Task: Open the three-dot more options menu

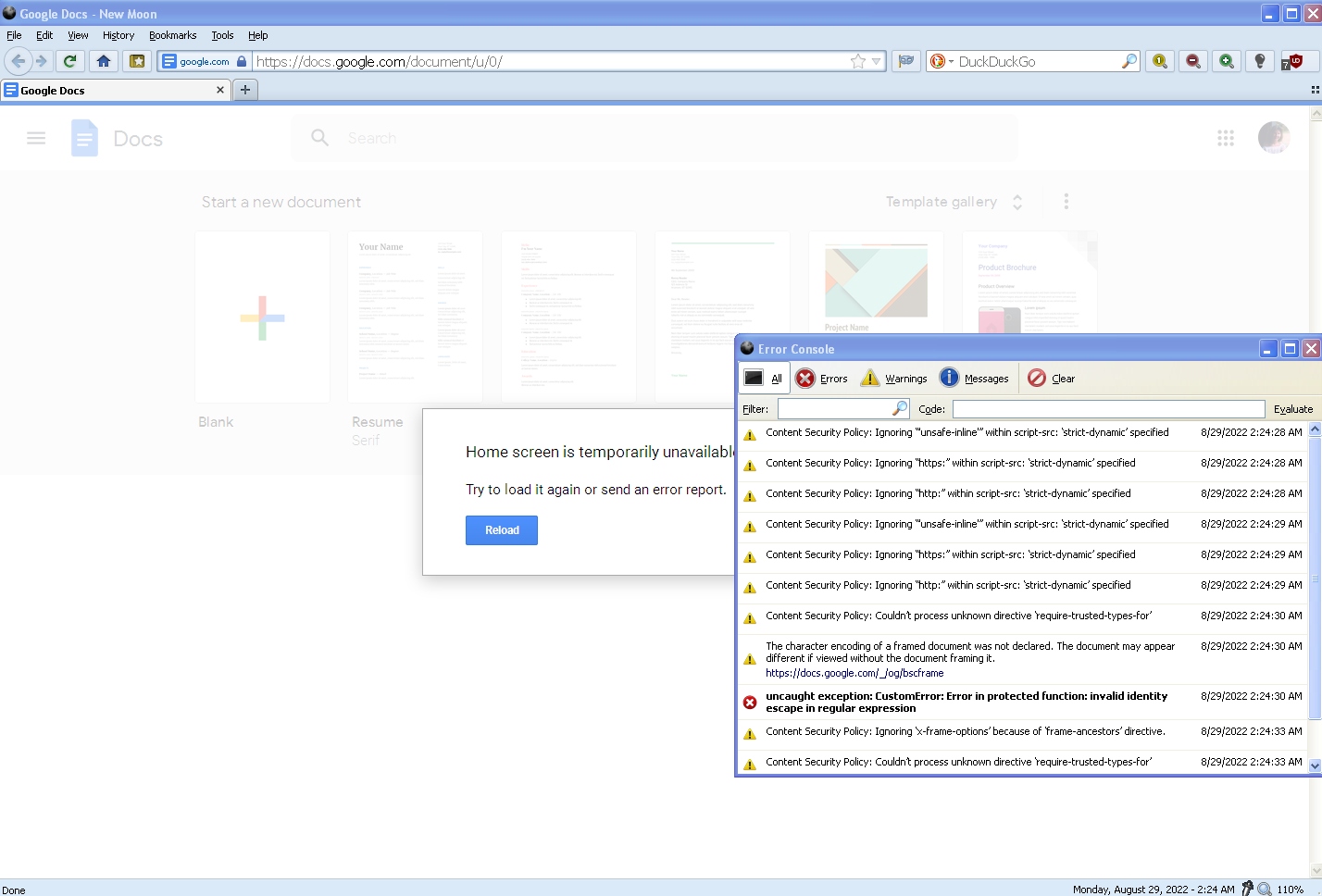Action: (x=1066, y=202)
